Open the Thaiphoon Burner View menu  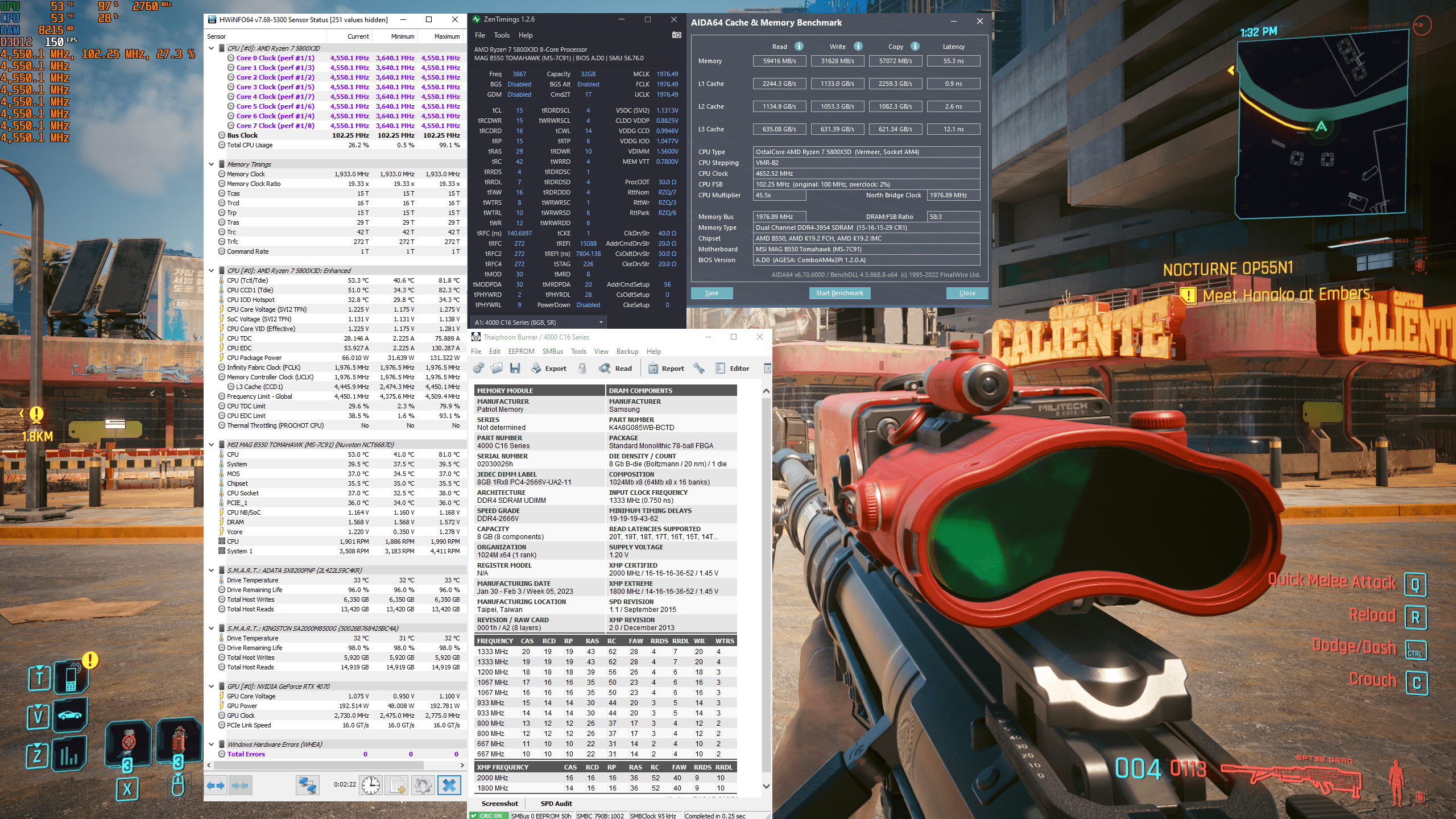pyautogui.click(x=601, y=351)
